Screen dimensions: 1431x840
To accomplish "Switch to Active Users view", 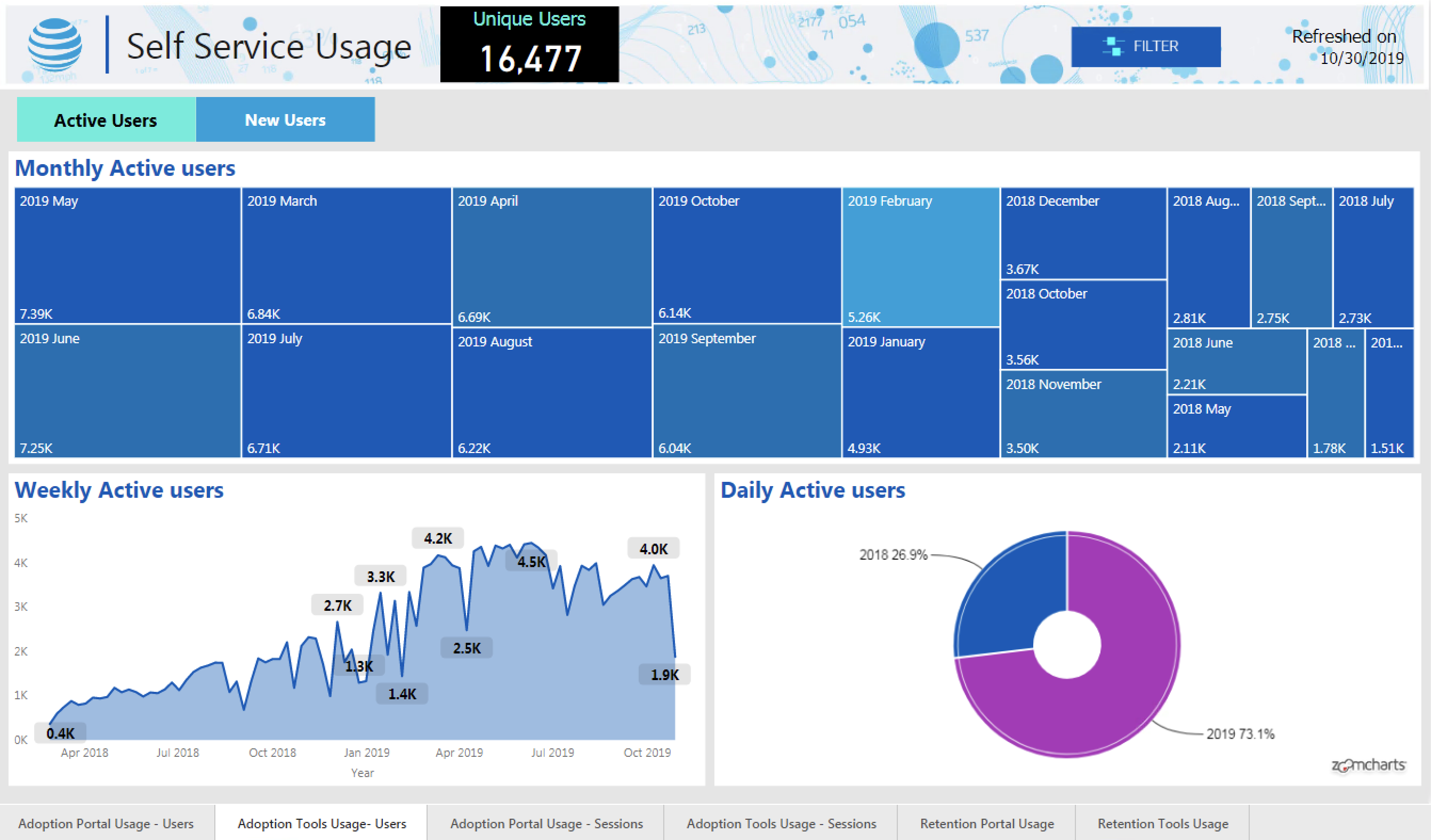I will [x=106, y=120].
